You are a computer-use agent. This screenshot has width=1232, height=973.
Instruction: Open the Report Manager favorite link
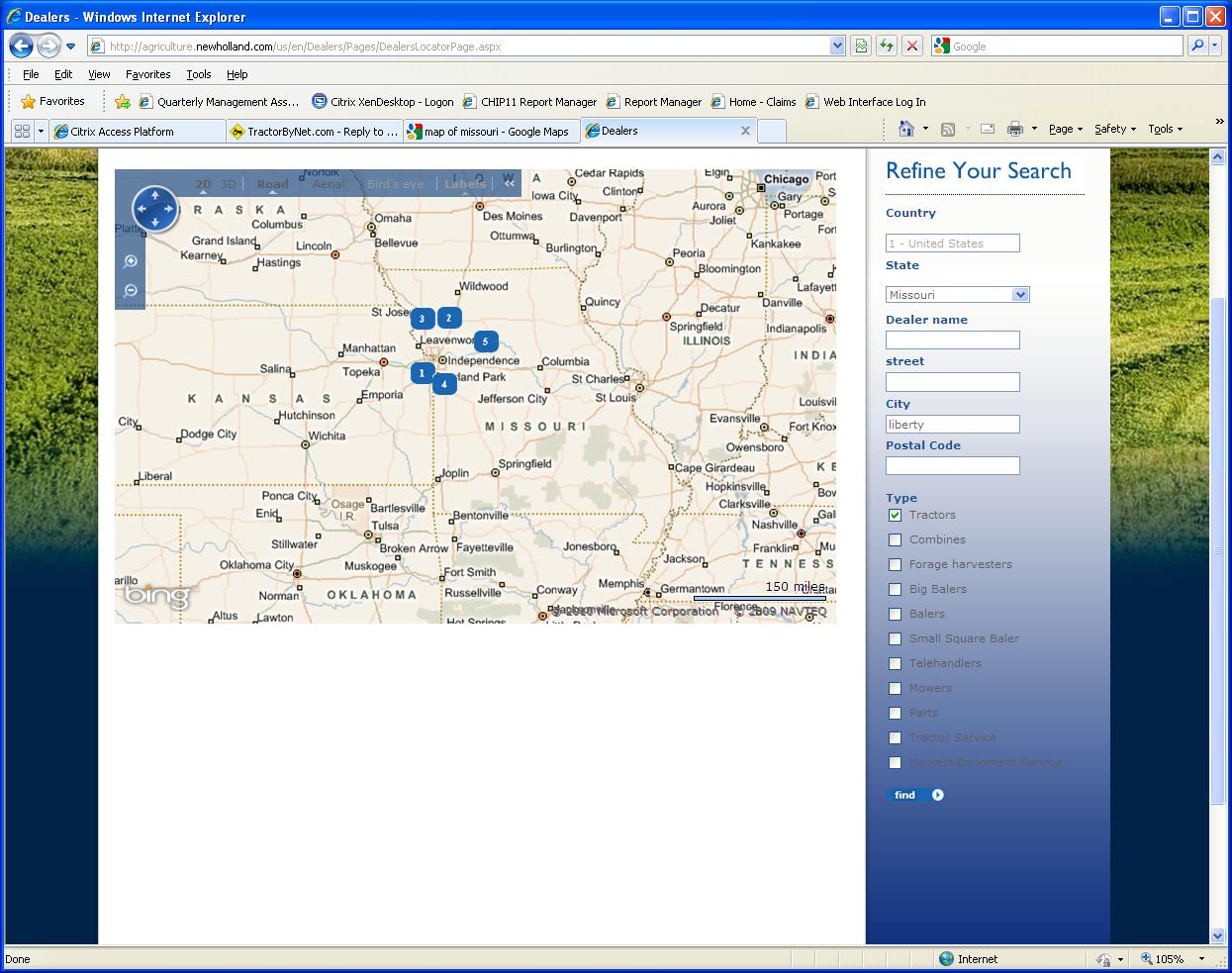(x=653, y=101)
